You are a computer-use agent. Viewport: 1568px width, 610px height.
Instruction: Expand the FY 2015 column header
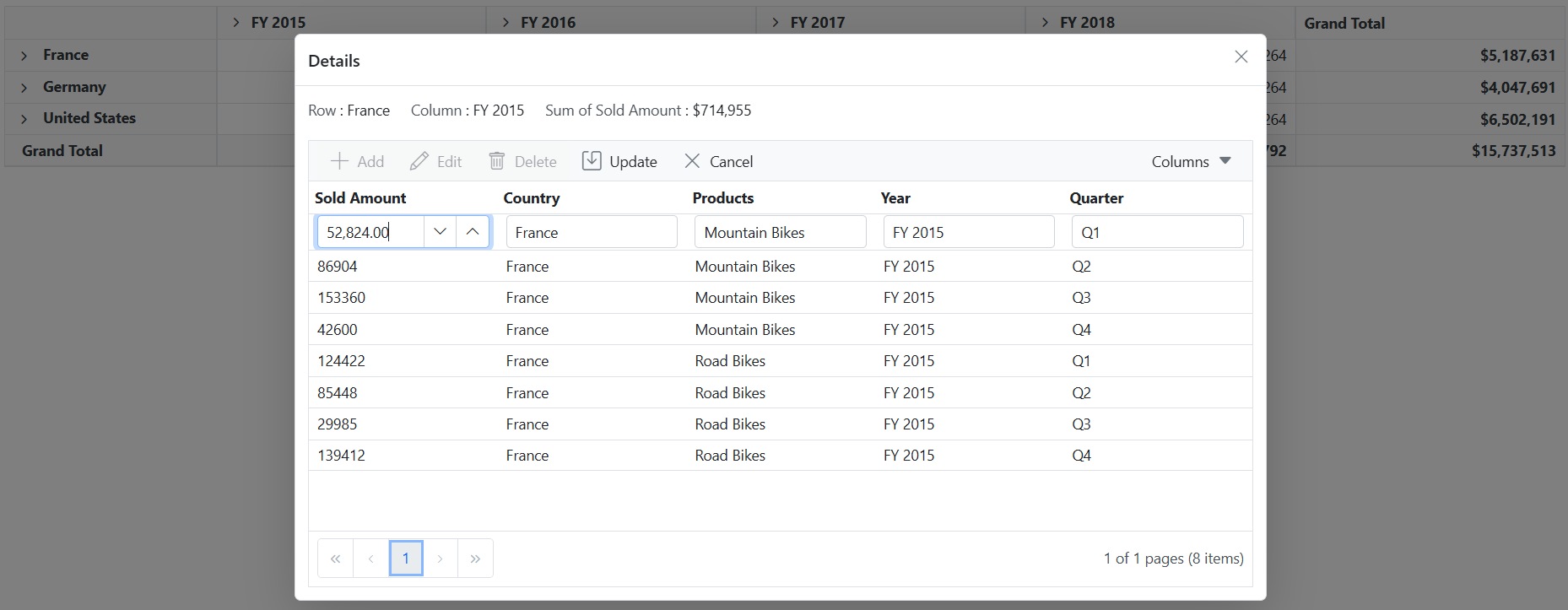pos(236,23)
